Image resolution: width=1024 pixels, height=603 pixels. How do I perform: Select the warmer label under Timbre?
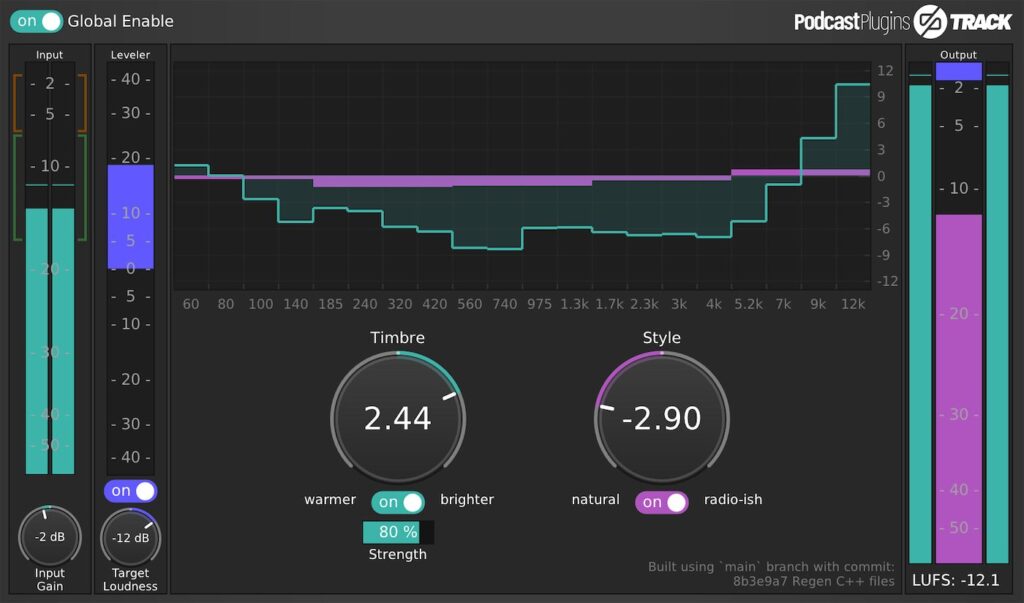[x=330, y=500]
